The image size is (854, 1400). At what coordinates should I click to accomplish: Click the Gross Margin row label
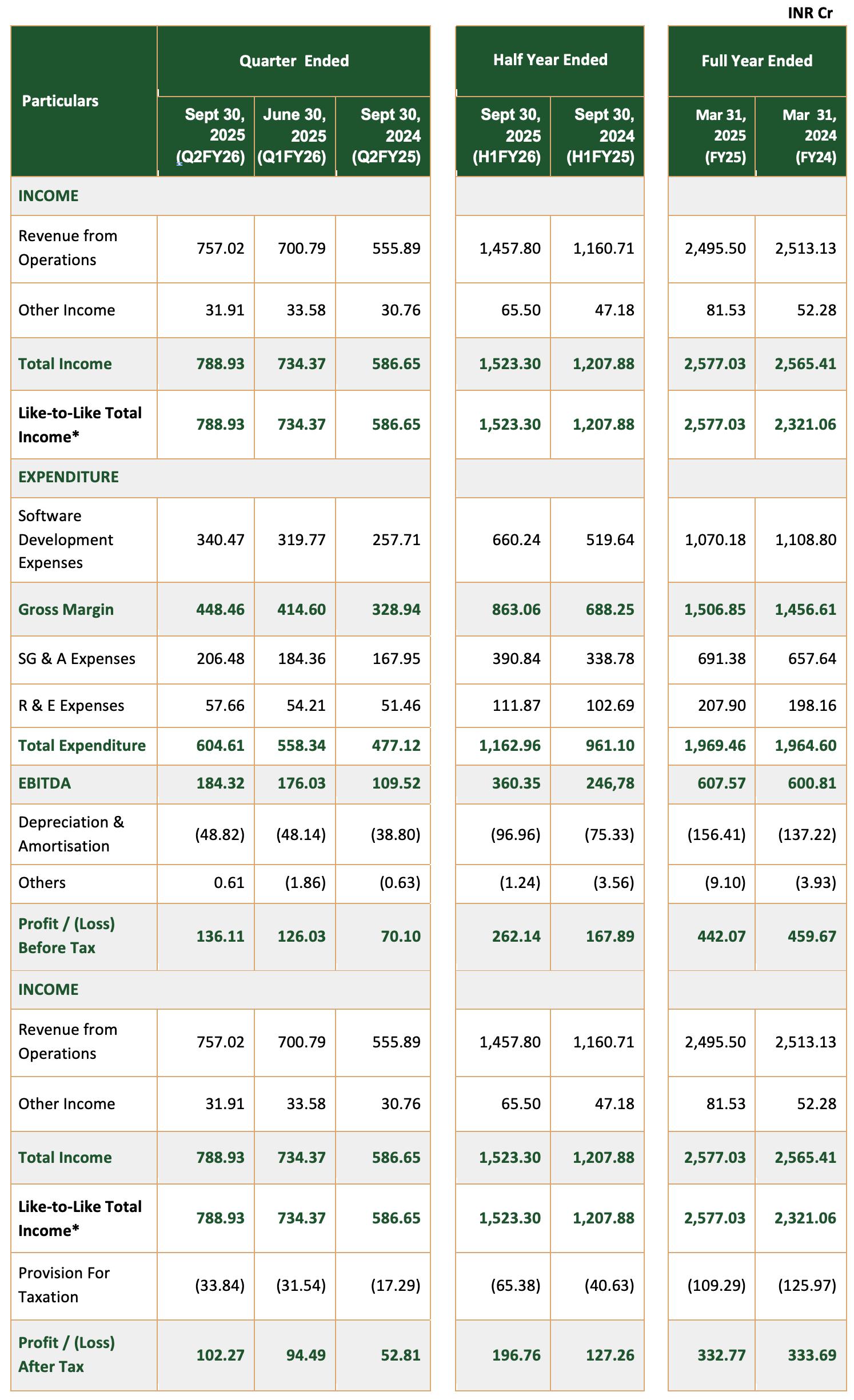pos(66,610)
